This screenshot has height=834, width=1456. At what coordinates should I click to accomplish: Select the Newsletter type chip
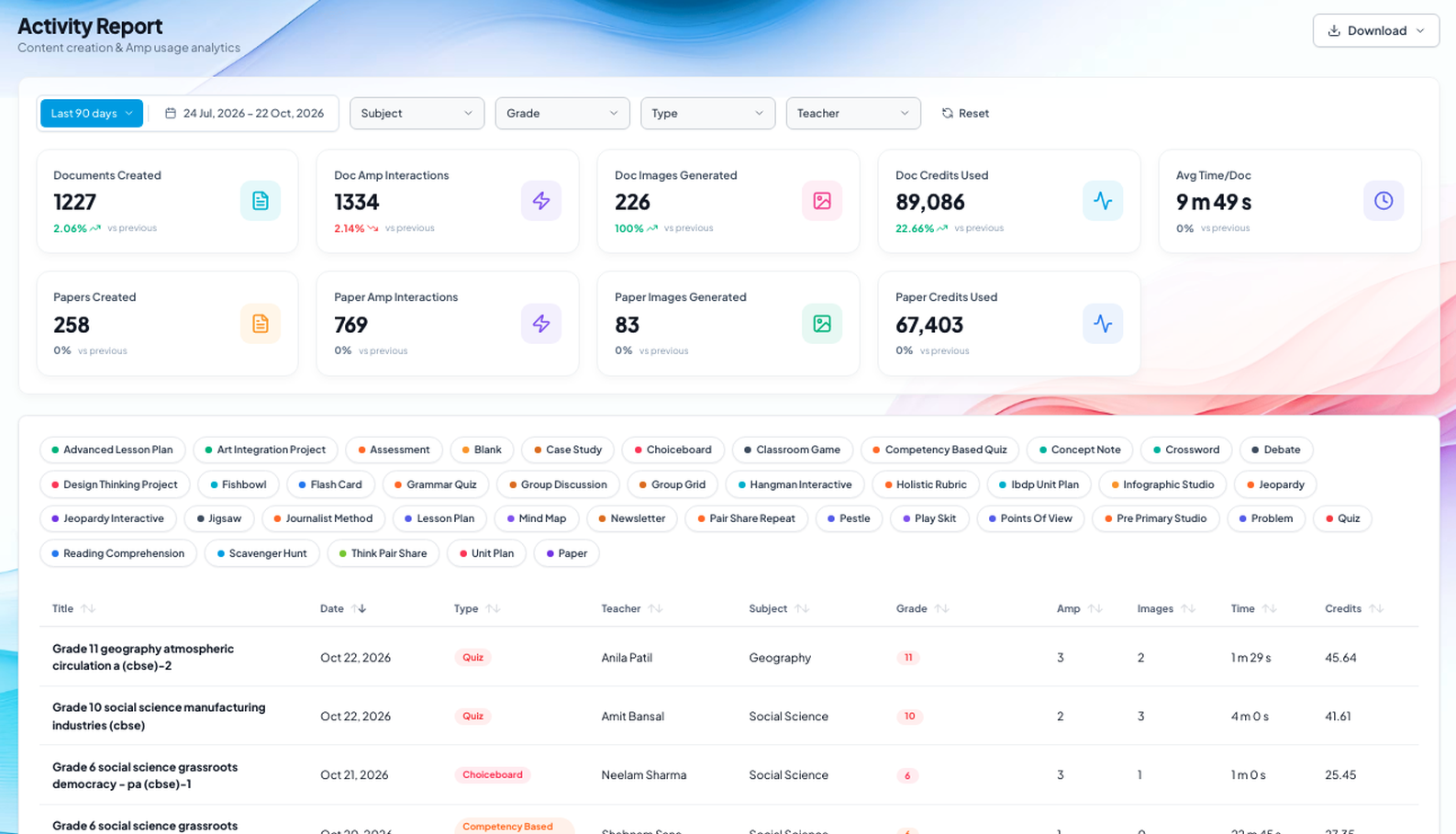click(632, 518)
